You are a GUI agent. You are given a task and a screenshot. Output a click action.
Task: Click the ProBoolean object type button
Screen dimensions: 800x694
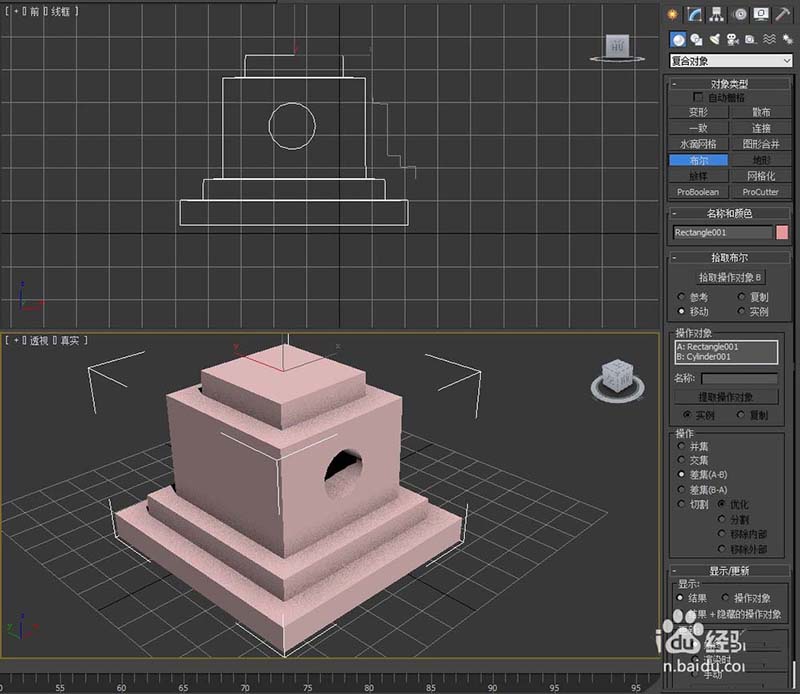(698, 192)
